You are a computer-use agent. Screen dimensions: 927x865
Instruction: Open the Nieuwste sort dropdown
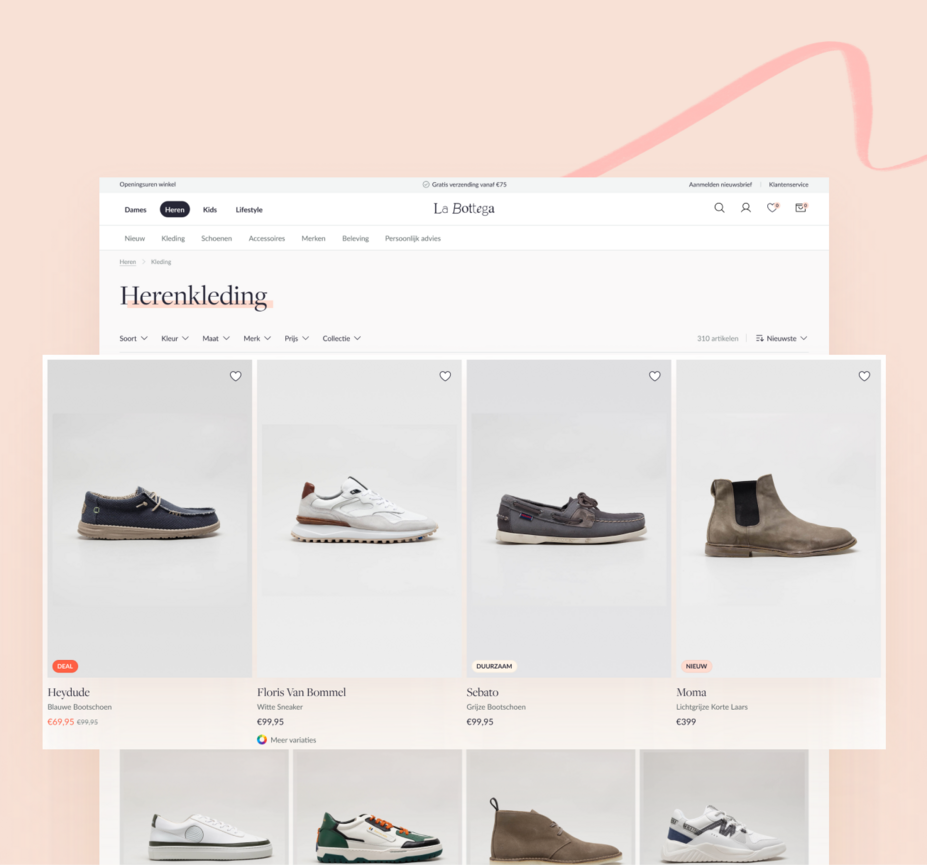point(781,339)
